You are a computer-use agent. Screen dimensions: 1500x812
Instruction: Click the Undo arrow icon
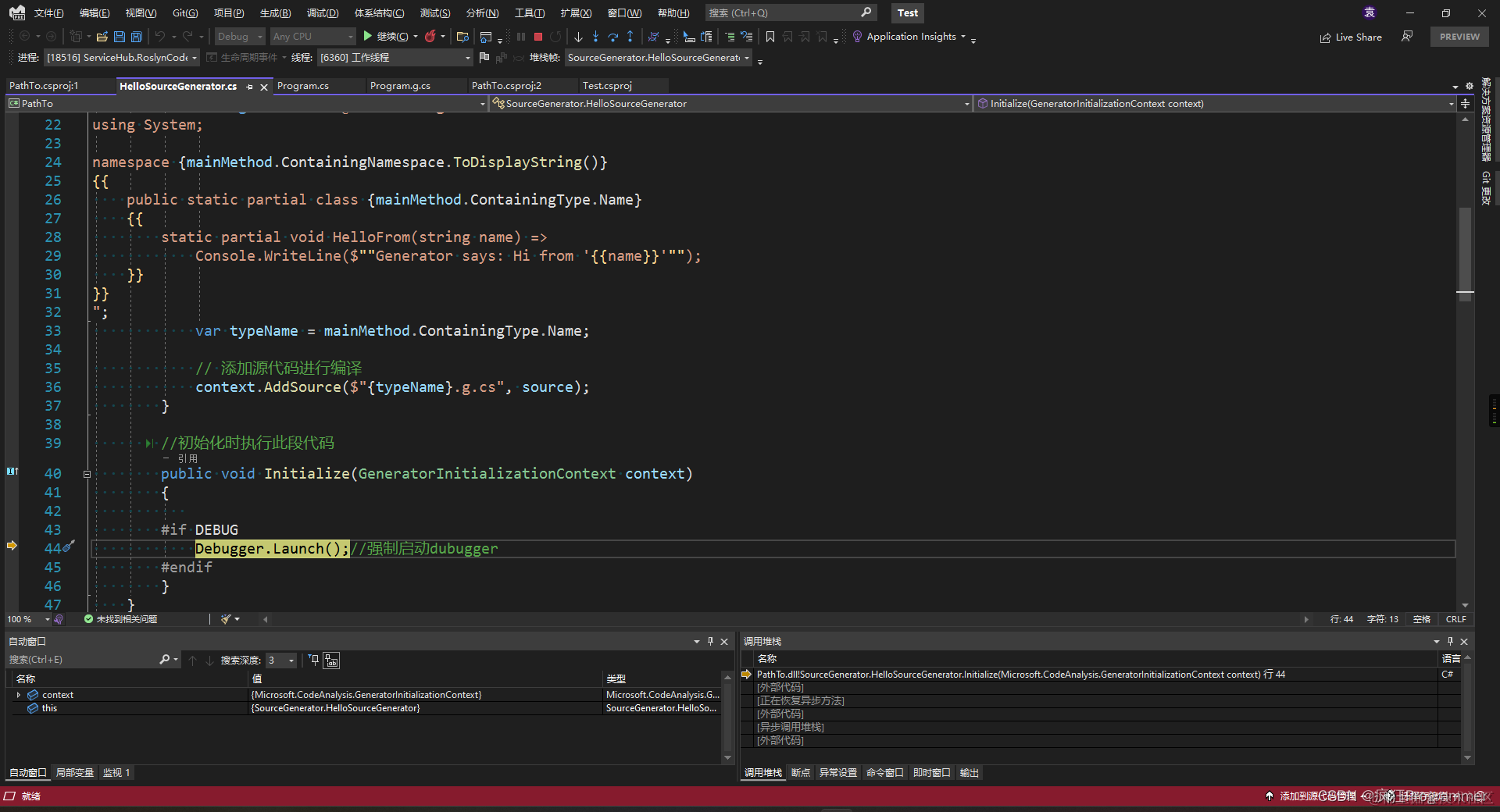pyautogui.click(x=160, y=37)
